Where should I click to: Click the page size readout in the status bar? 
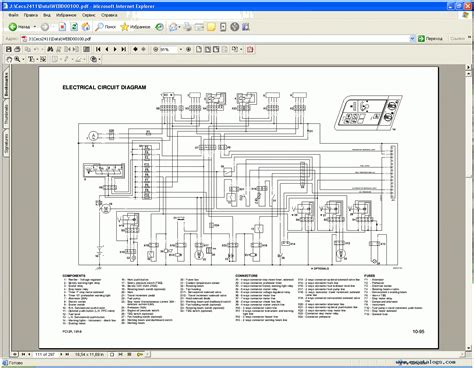point(89,354)
